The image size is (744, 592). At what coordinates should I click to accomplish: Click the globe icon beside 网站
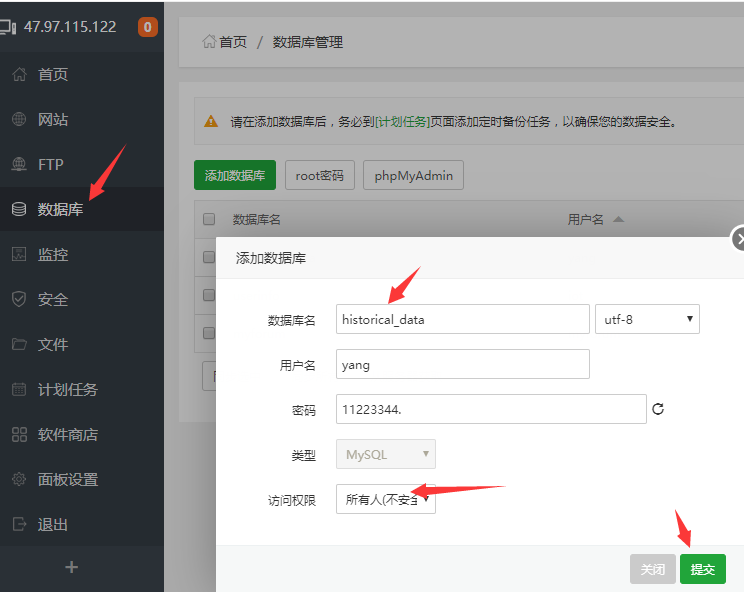coord(19,119)
